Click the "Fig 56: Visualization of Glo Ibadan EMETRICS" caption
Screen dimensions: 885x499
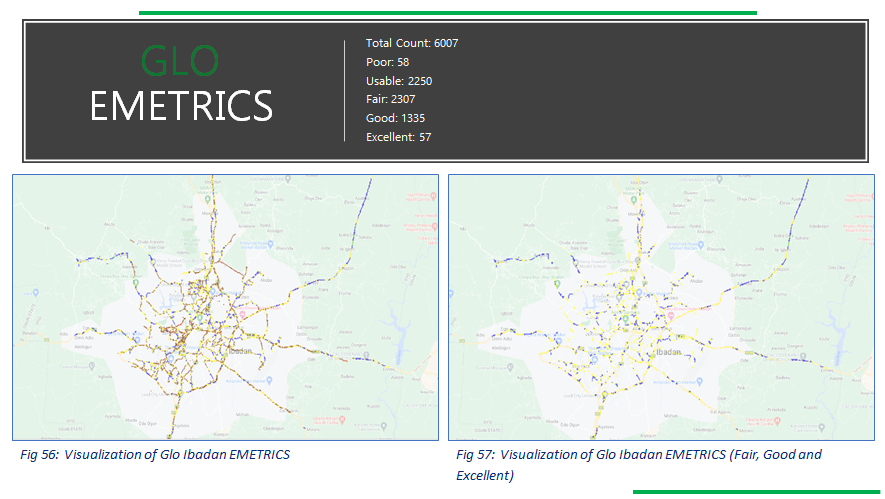click(x=155, y=454)
